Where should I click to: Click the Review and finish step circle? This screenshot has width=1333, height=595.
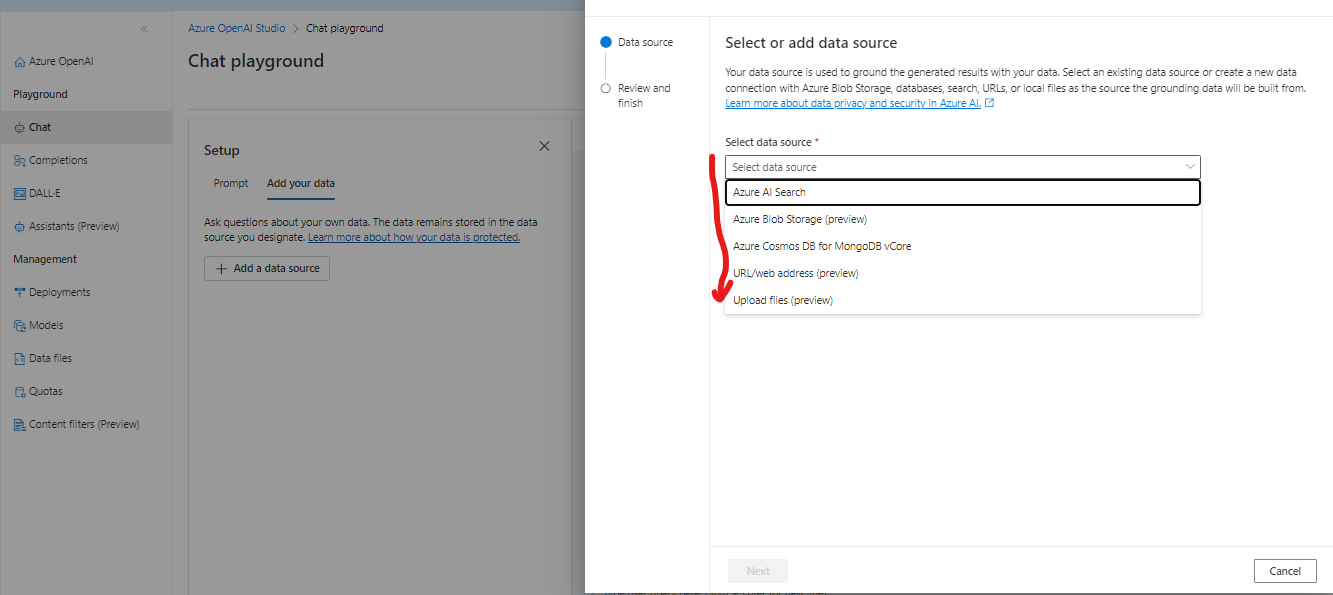605,88
